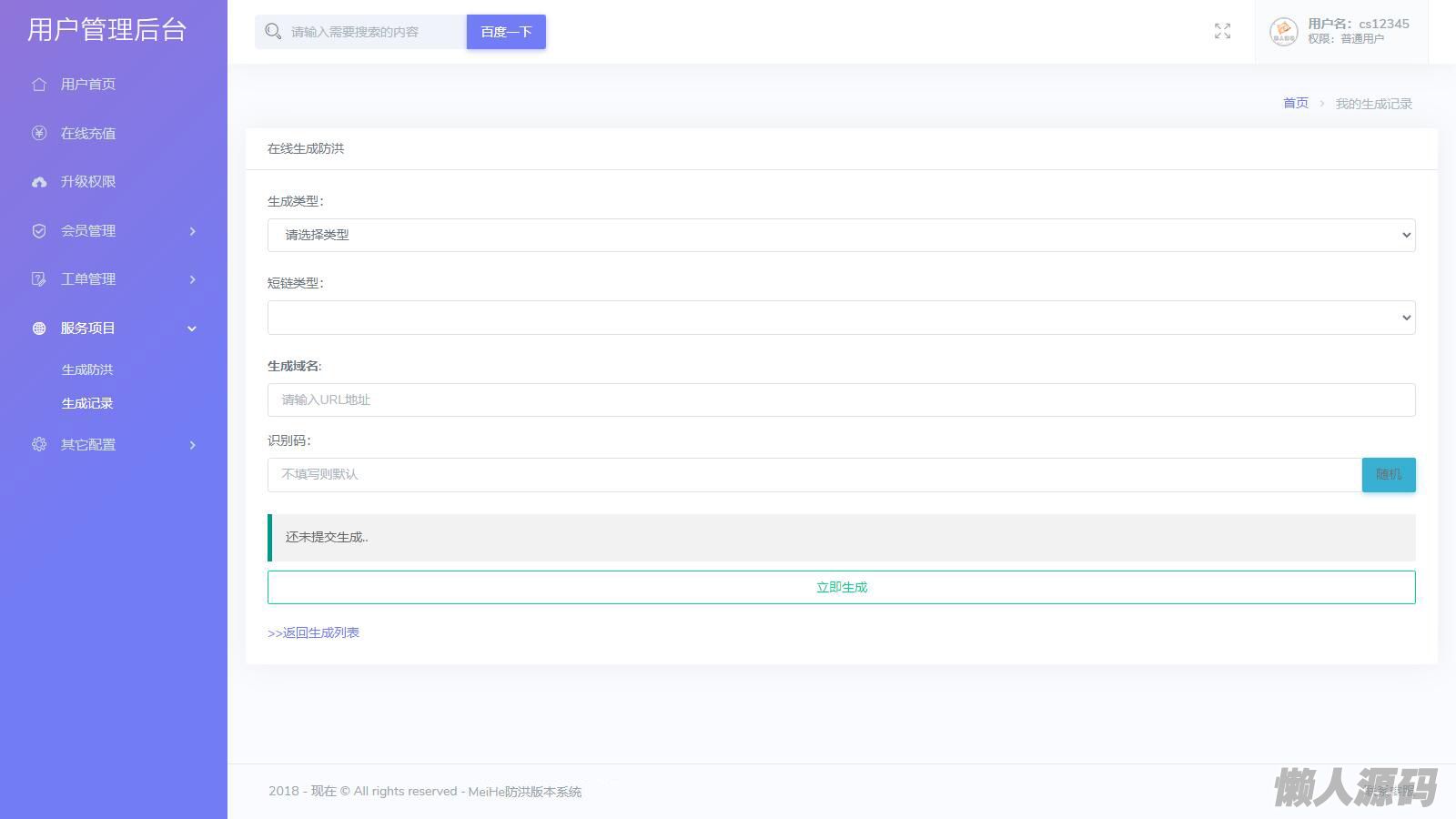The height and width of the screenshot is (819, 1456).
Task: Select 生成记录 submenu item
Action: click(87, 403)
